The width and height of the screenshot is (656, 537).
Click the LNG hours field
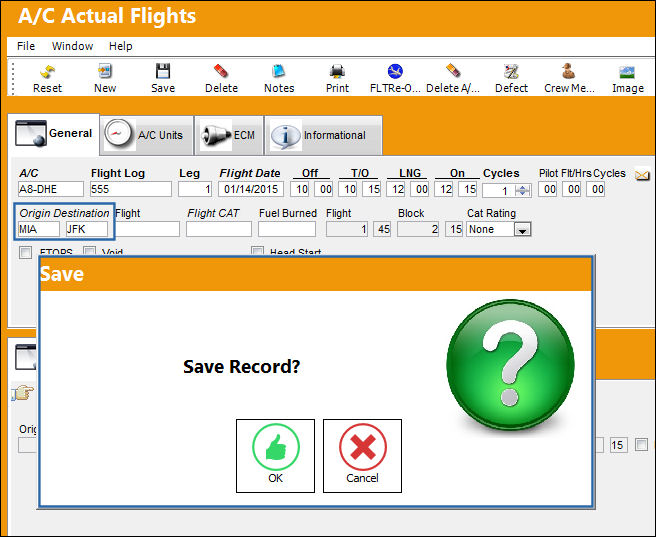click(x=396, y=189)
